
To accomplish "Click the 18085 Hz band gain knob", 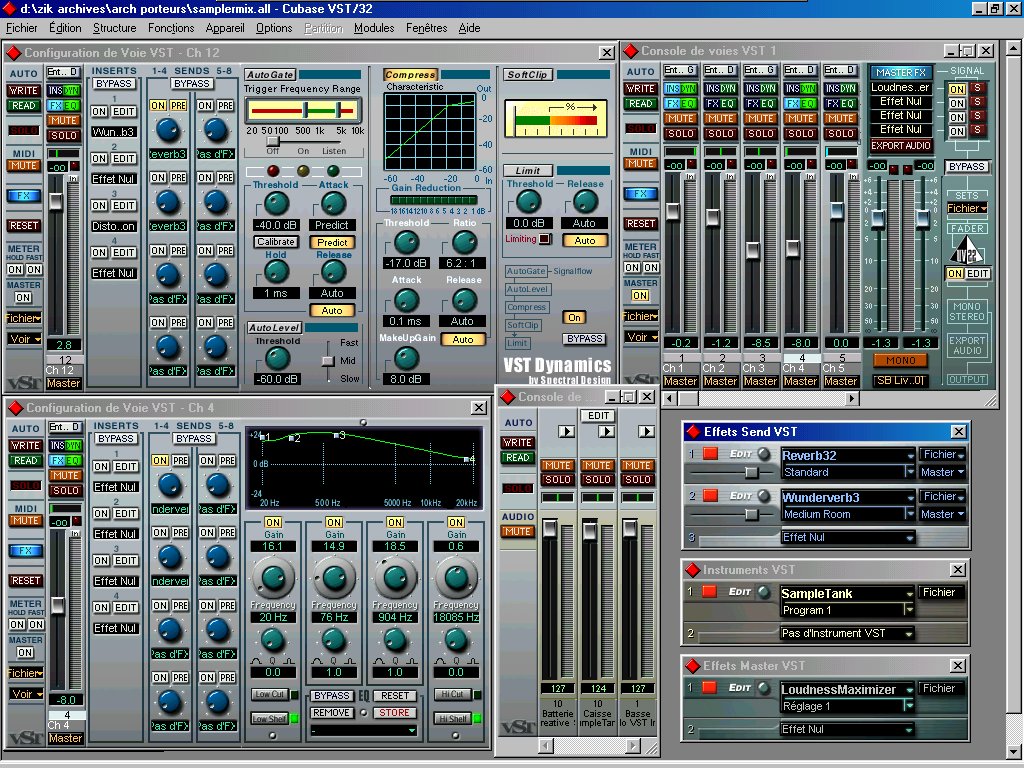I will click(x=456, y=577).
